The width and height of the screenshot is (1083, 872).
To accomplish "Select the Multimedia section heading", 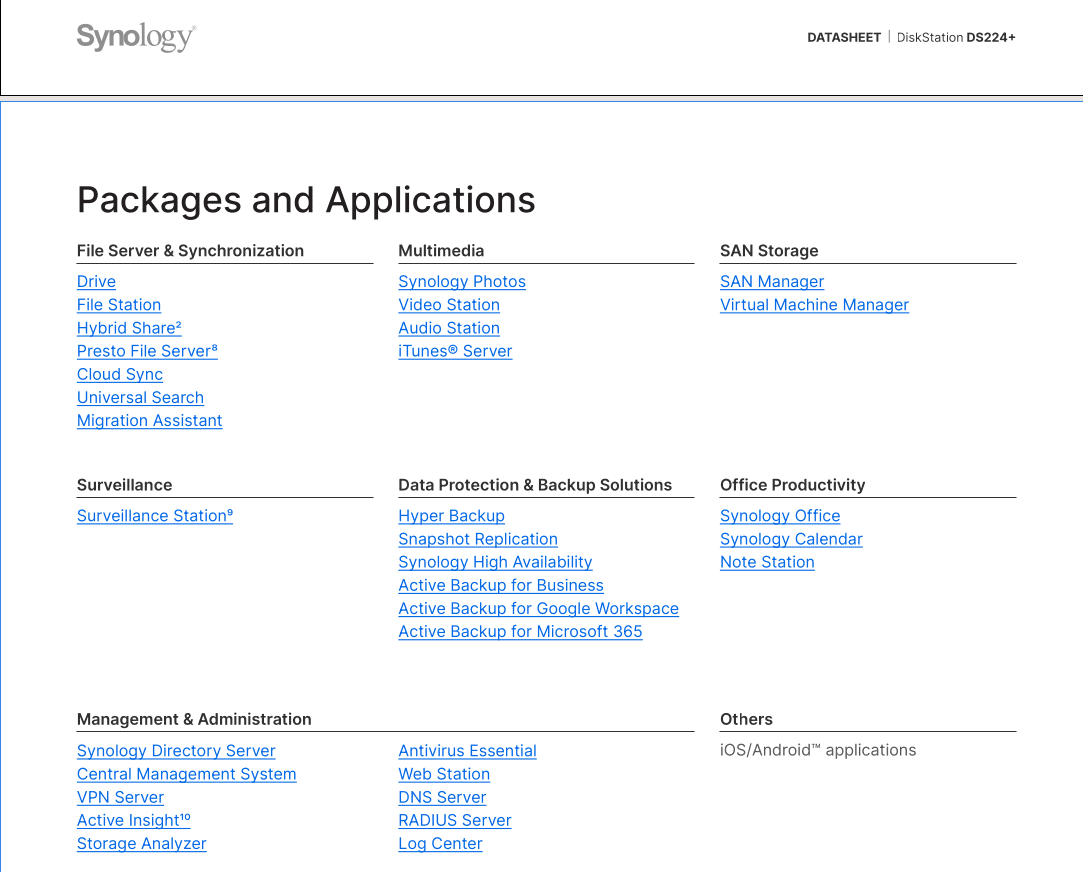I will click(441, 251).
